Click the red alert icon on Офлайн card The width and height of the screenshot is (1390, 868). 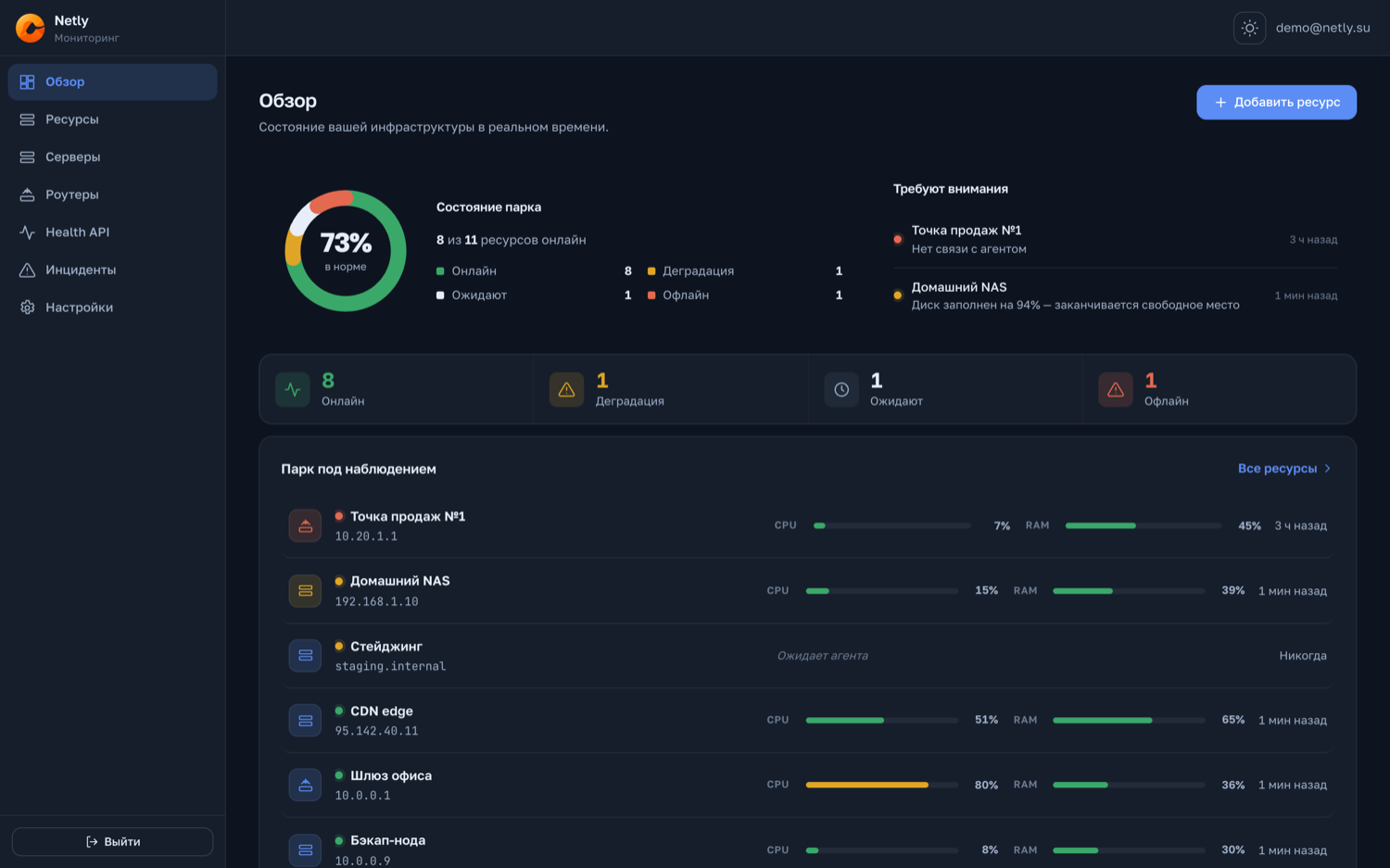point(1116,390)
